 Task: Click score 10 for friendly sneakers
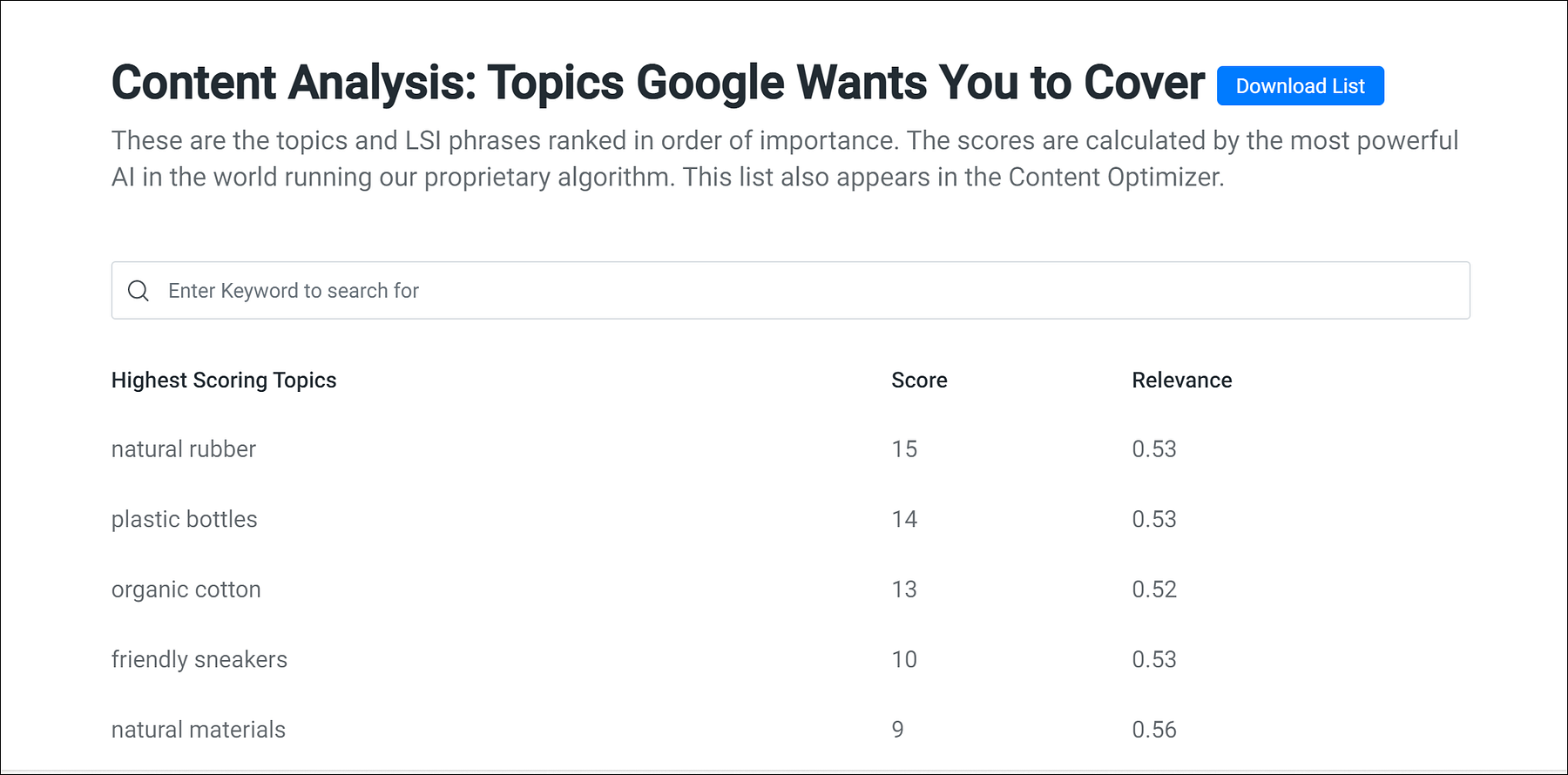[904, 659]
